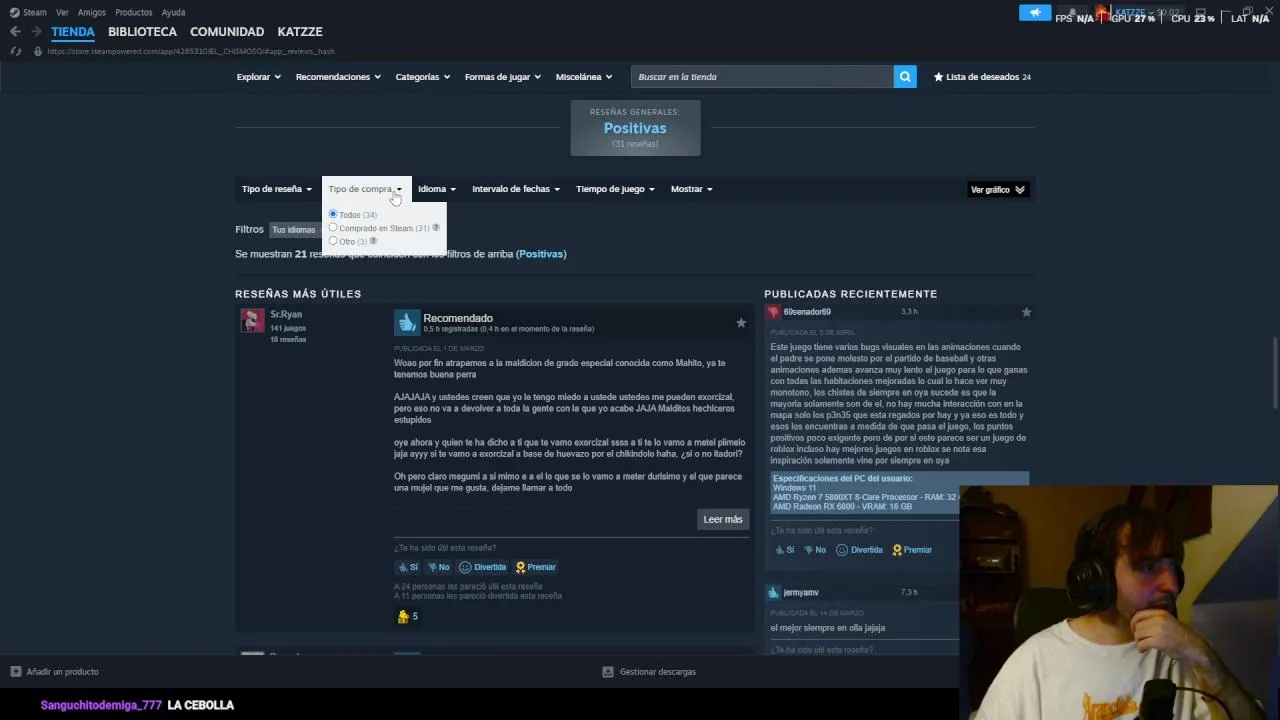Viewport: 1280px width, 720px height.
Task: Click the thumbs-down icon next to 69senador69
Action: click(x=773, y=312)
